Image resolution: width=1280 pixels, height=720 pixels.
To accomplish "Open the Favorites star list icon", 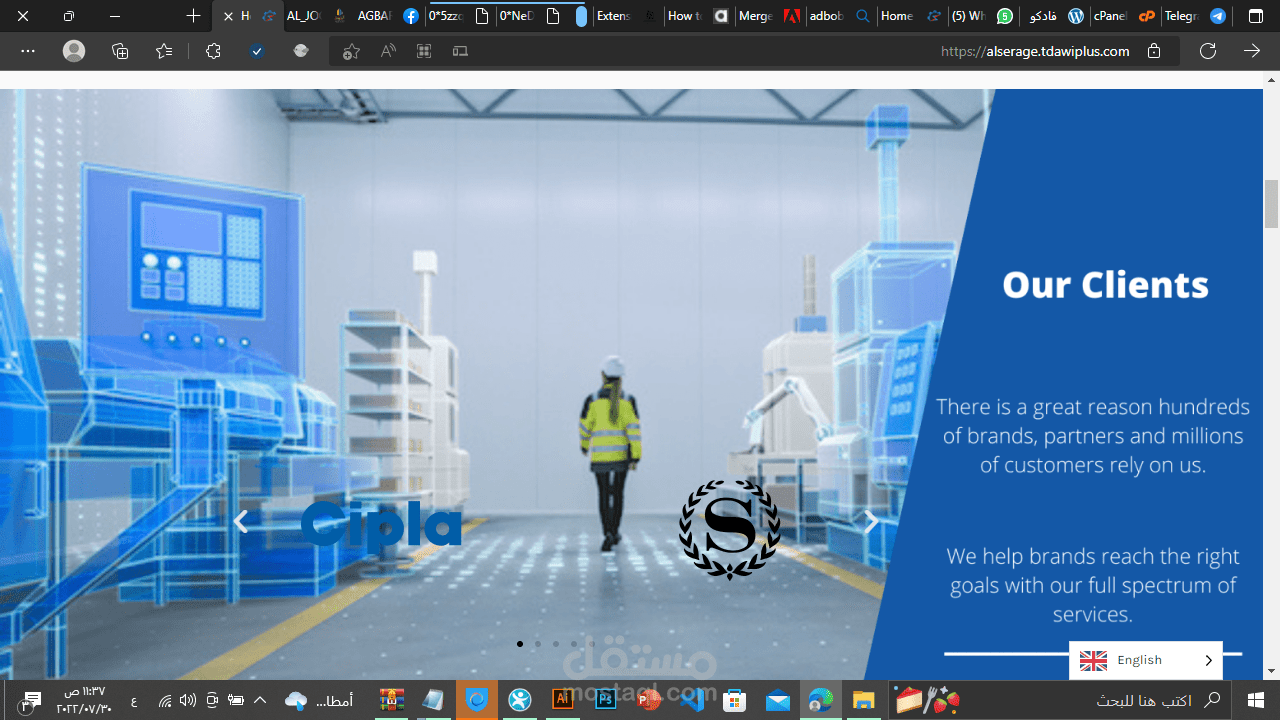I will coord(164,51).
